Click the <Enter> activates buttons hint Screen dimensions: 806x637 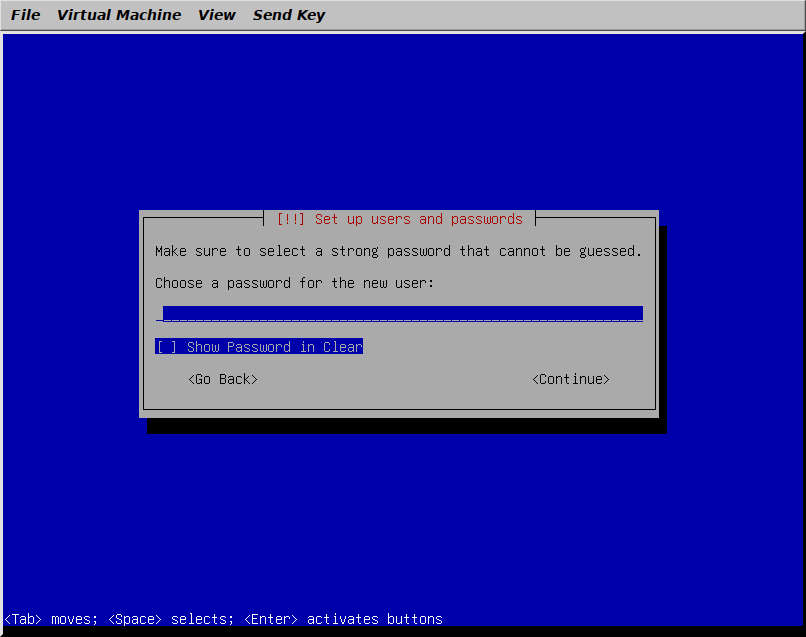click(x=342, y=619)
